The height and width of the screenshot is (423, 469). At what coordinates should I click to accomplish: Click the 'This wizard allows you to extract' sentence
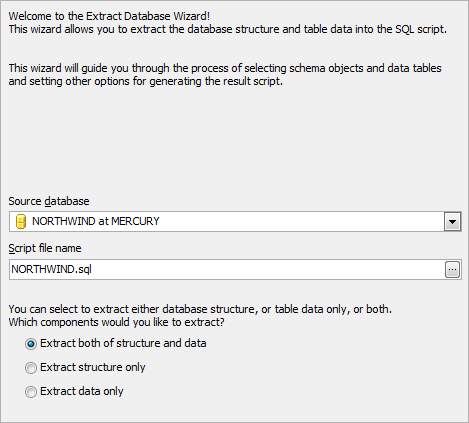pyautogui.click(x=228, y=29)
